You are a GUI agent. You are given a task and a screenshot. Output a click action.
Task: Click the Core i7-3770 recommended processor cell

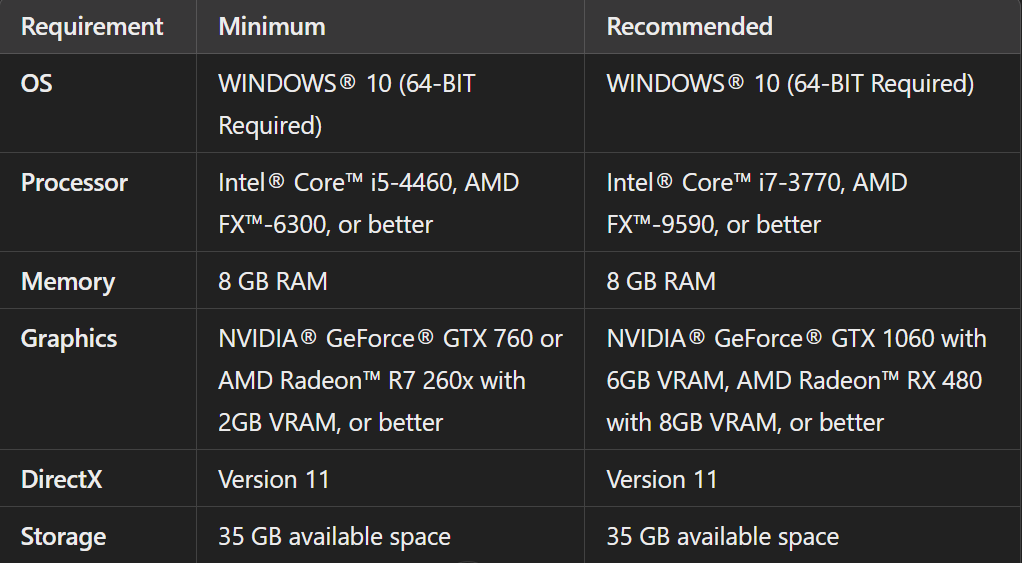pyautogui.click(x=757, y=203)
